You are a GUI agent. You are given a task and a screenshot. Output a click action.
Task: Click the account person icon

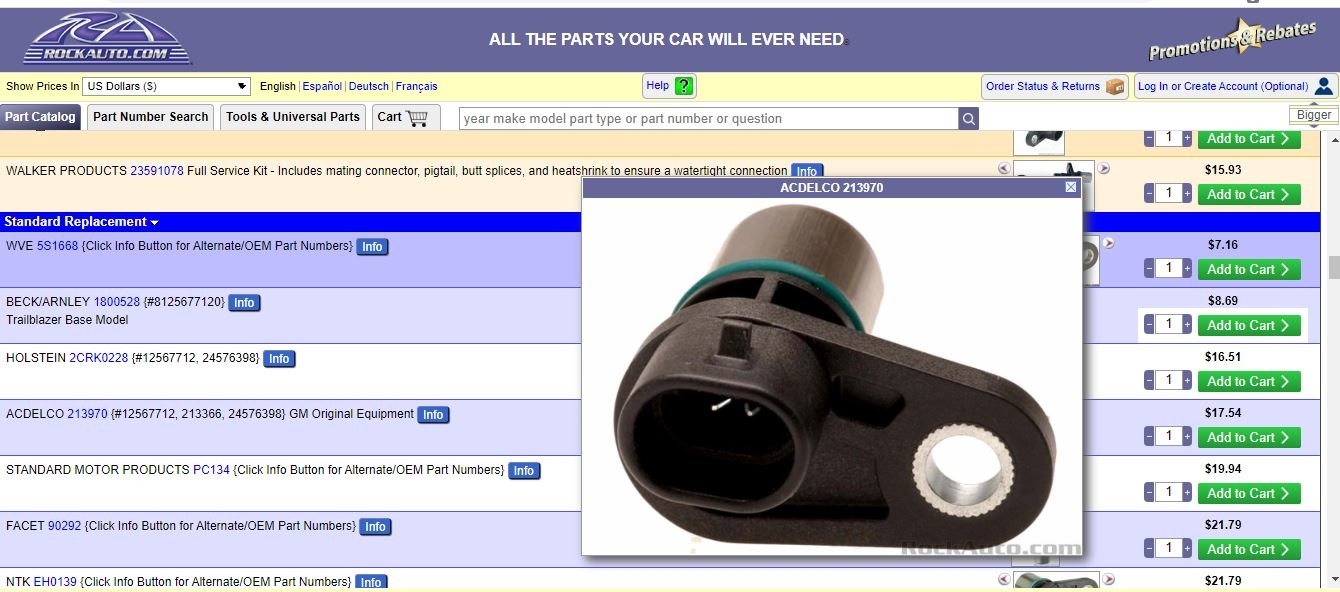click(1324, 86)
